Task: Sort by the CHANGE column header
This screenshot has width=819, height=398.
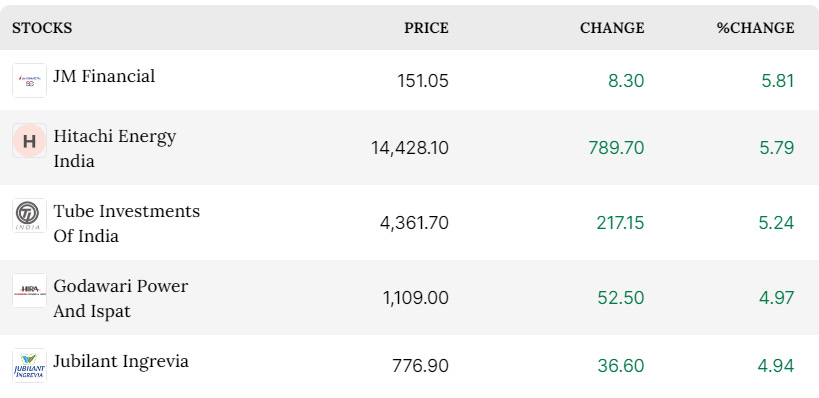Action: [612, 28]
